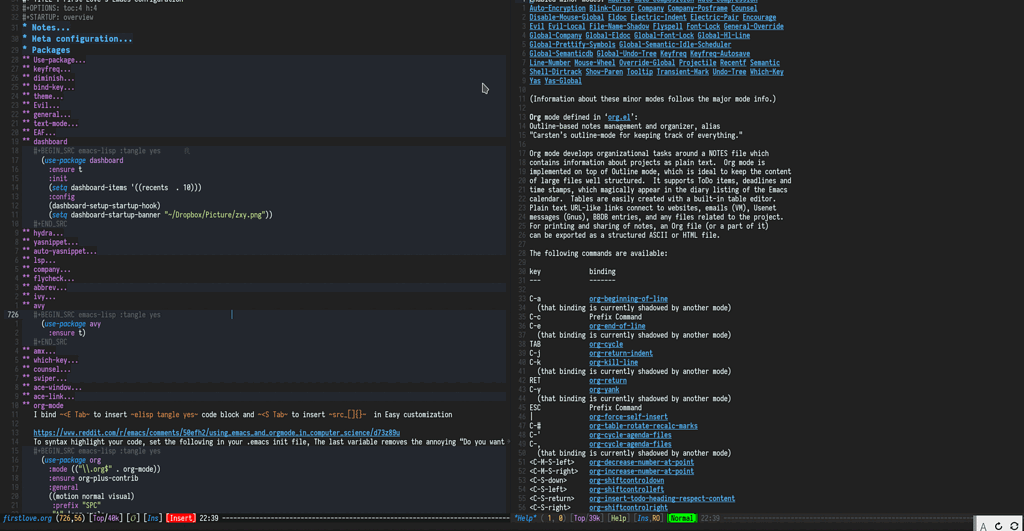Click the firstlove.org buffer name in mode line
Viewport: 1024px width, 531px height.
click(27, 518)
